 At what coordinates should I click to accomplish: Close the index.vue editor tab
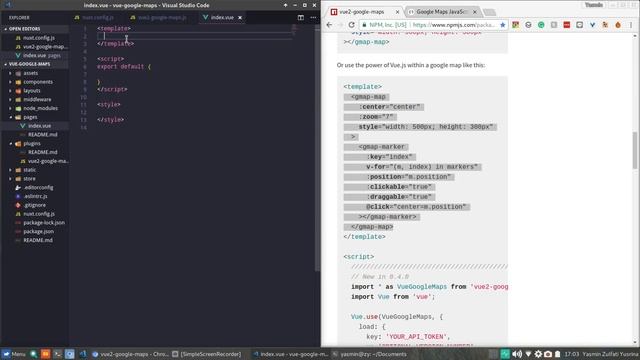240,18
